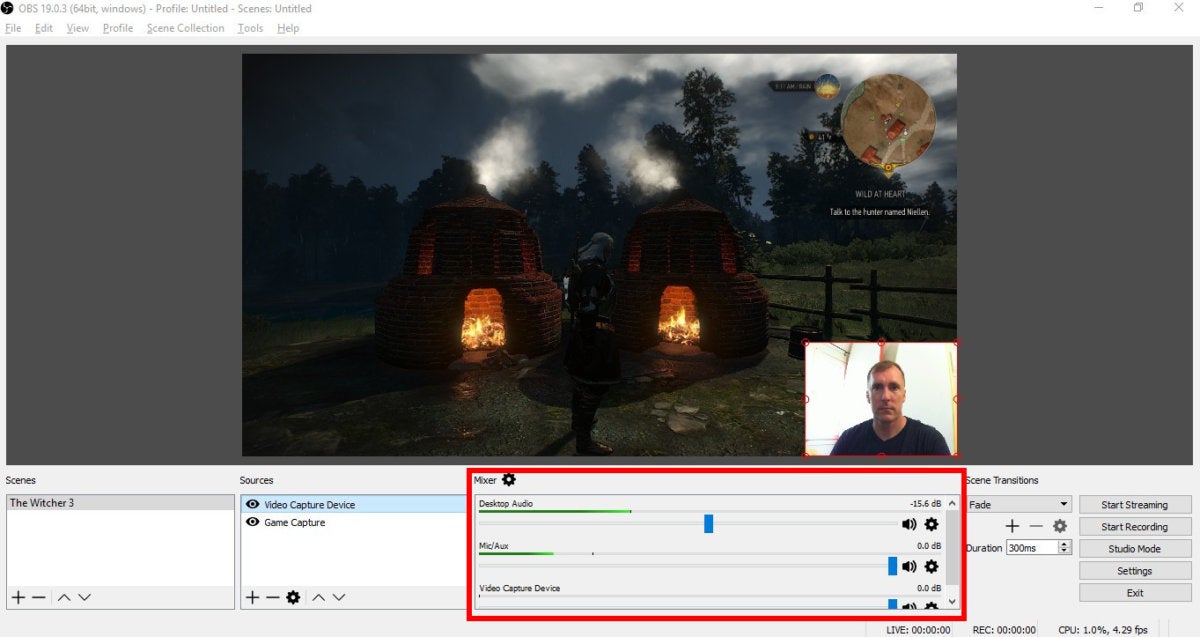Viewport: 1200px width, 637px height.
Task: Click the Duration input field showing 300ms
Action: click(1032, 548)
